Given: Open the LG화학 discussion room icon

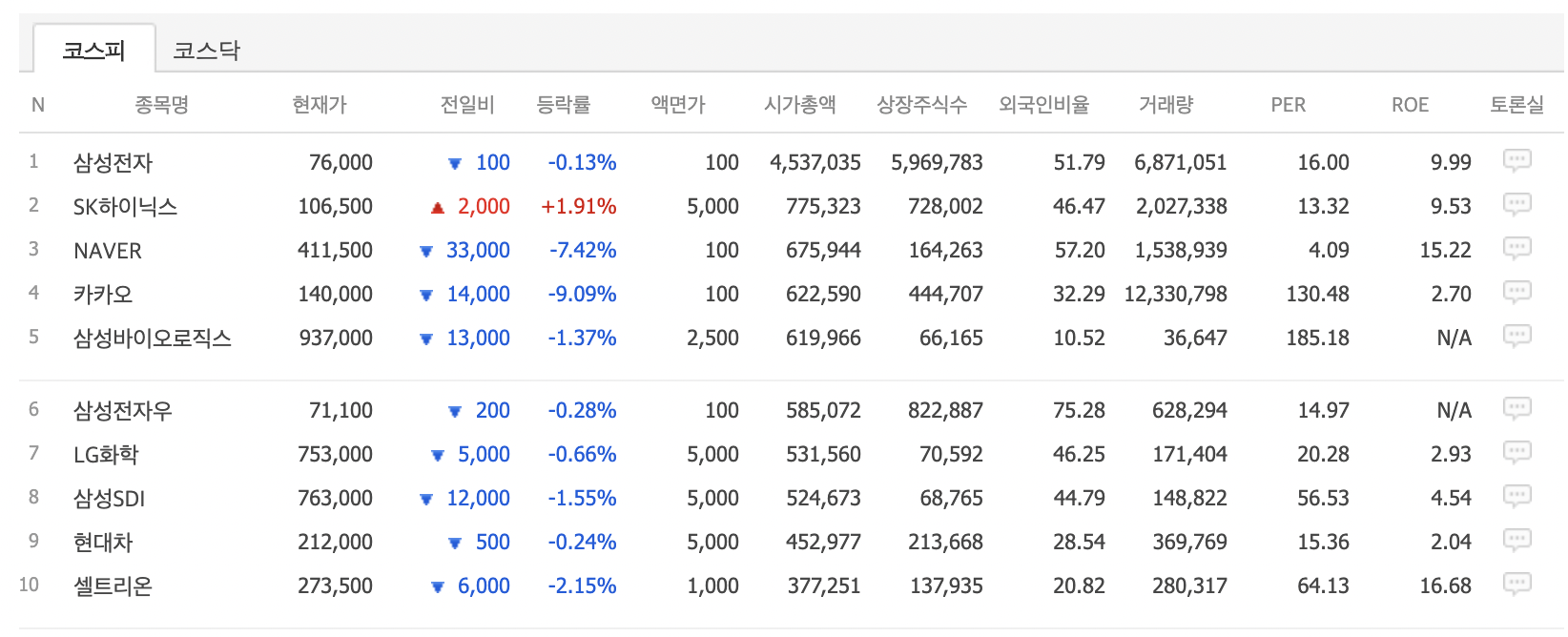Looking at the screenshot, I should [x=1516, y=452].
